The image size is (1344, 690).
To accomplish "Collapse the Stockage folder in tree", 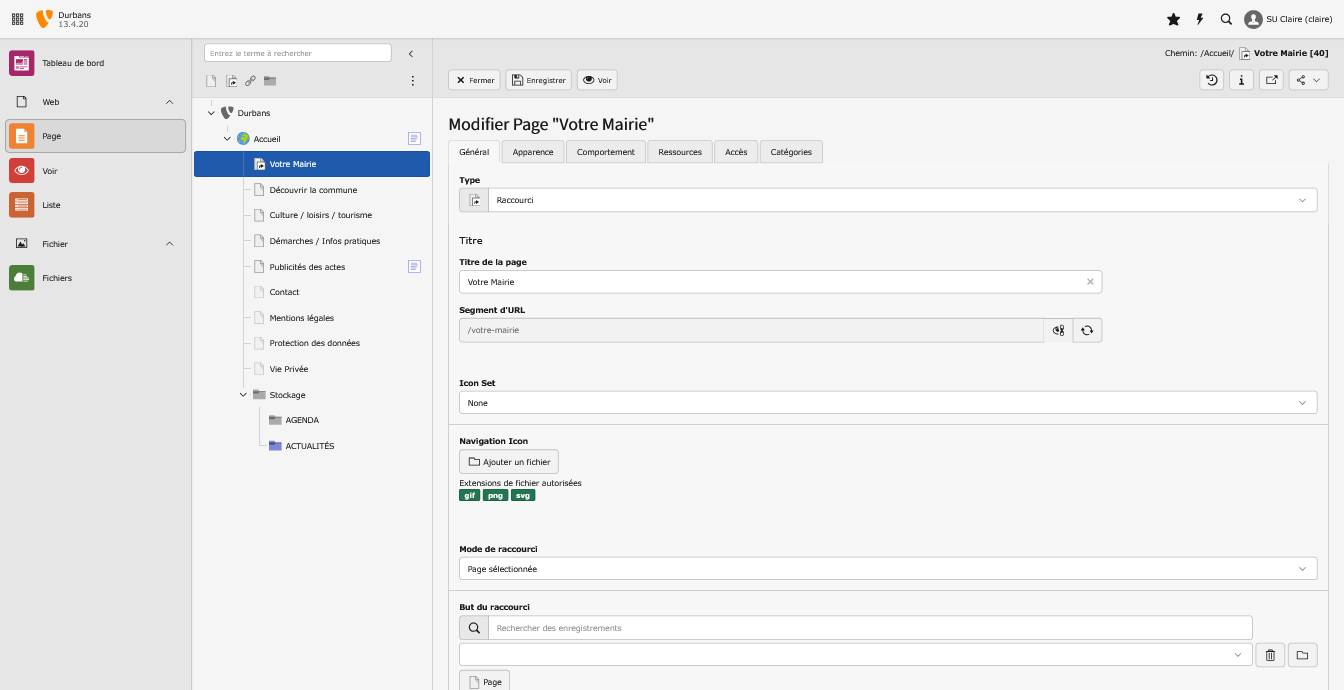I will coord(243,395).
